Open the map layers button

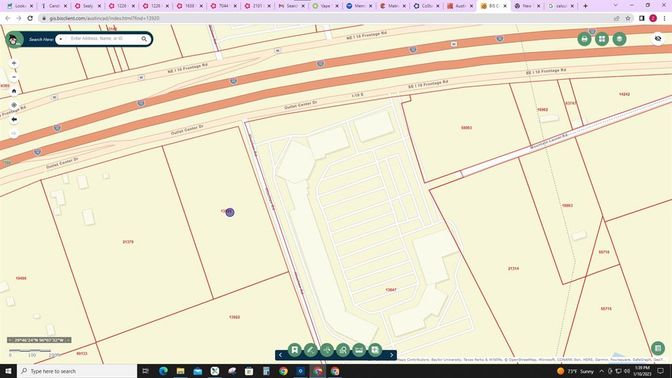pyautogui.click(x=619, y=39)
